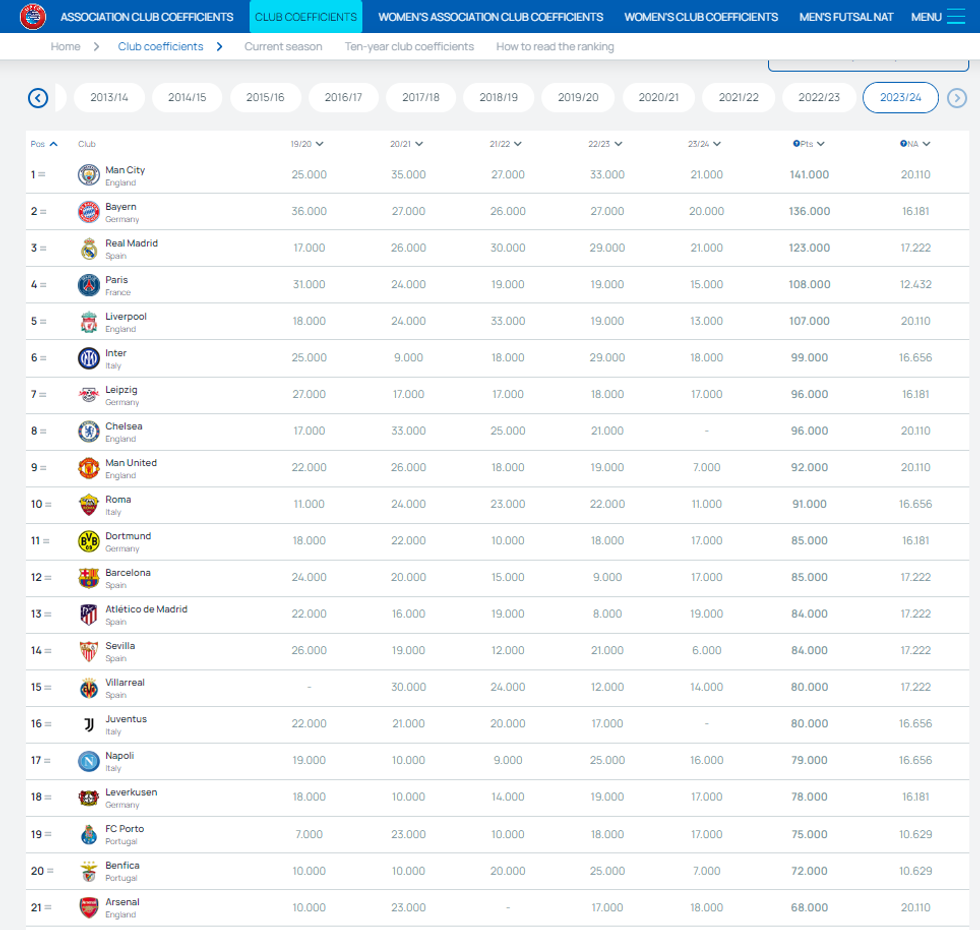Select the 2019/20 season pill
This screenshot has height=930, width=980.
coord(578,98)
